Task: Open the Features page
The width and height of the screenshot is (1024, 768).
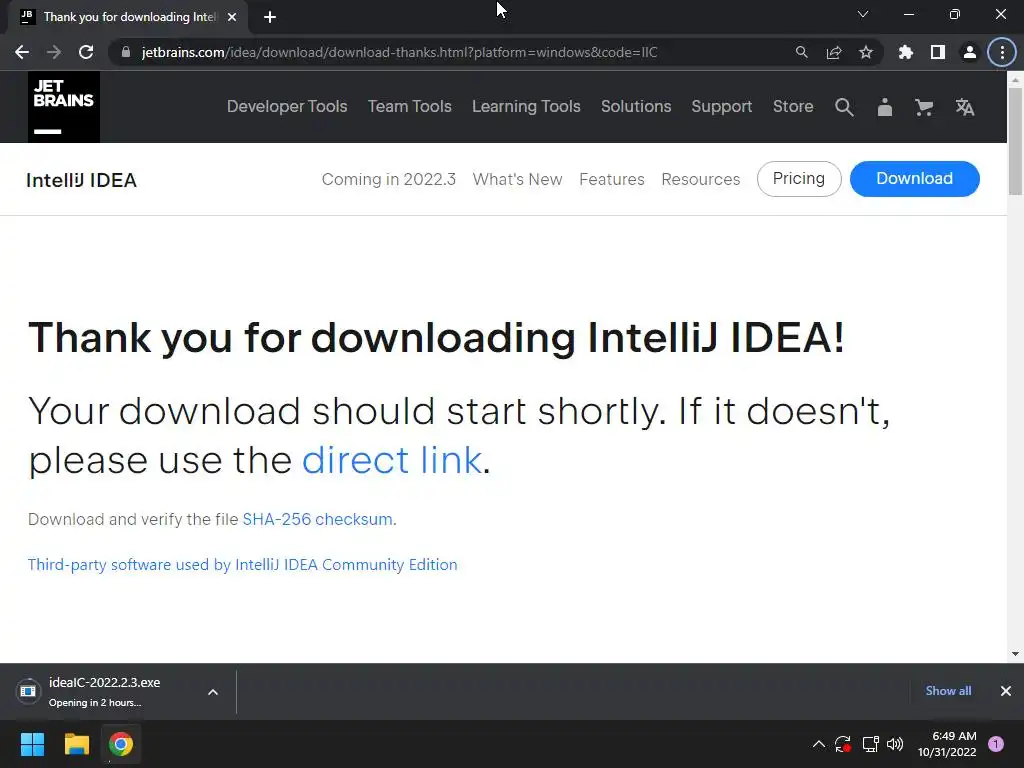Action: [612, 179]
